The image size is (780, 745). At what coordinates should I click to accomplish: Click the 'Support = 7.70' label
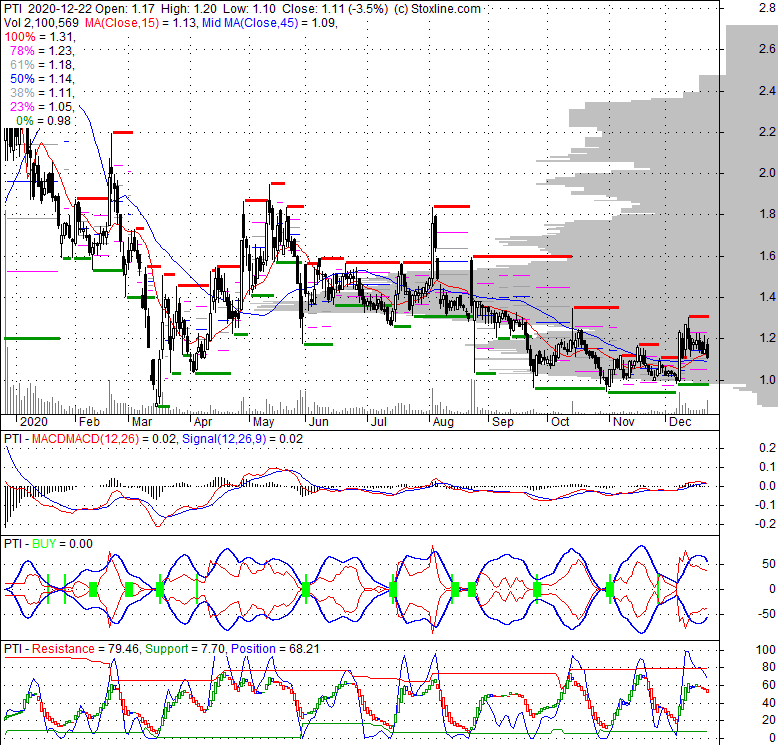tap(186, 649)
